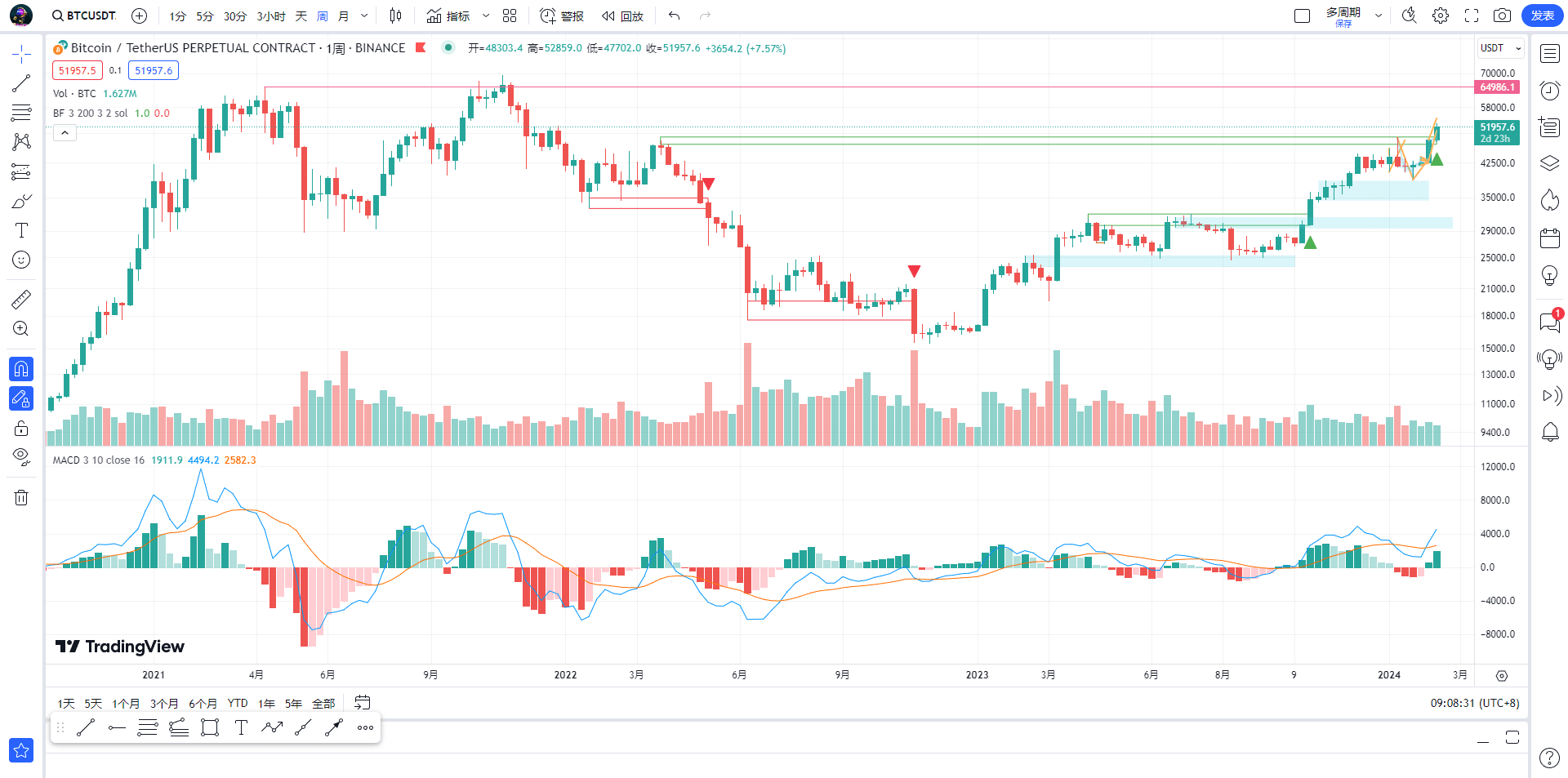Open the layout grid selector

[x=510, y=16]
